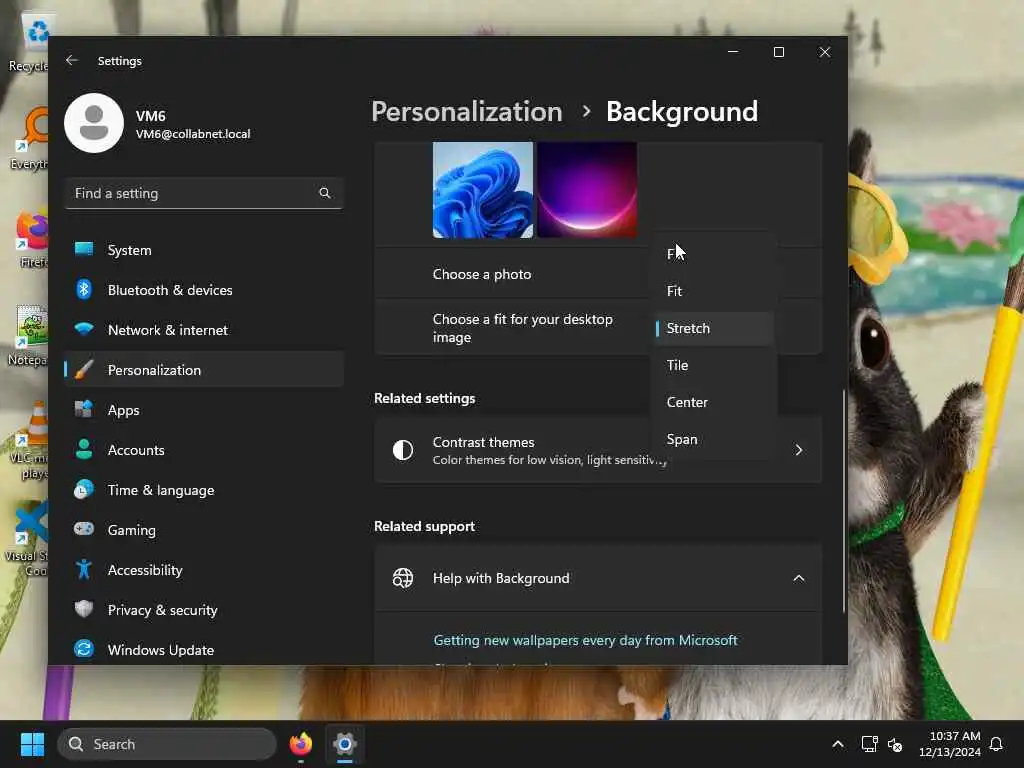Image resolution: width=1024 pixels, height=768 pixels.
Task: Click the Accessibility figure icon
Action: [84, 569]
